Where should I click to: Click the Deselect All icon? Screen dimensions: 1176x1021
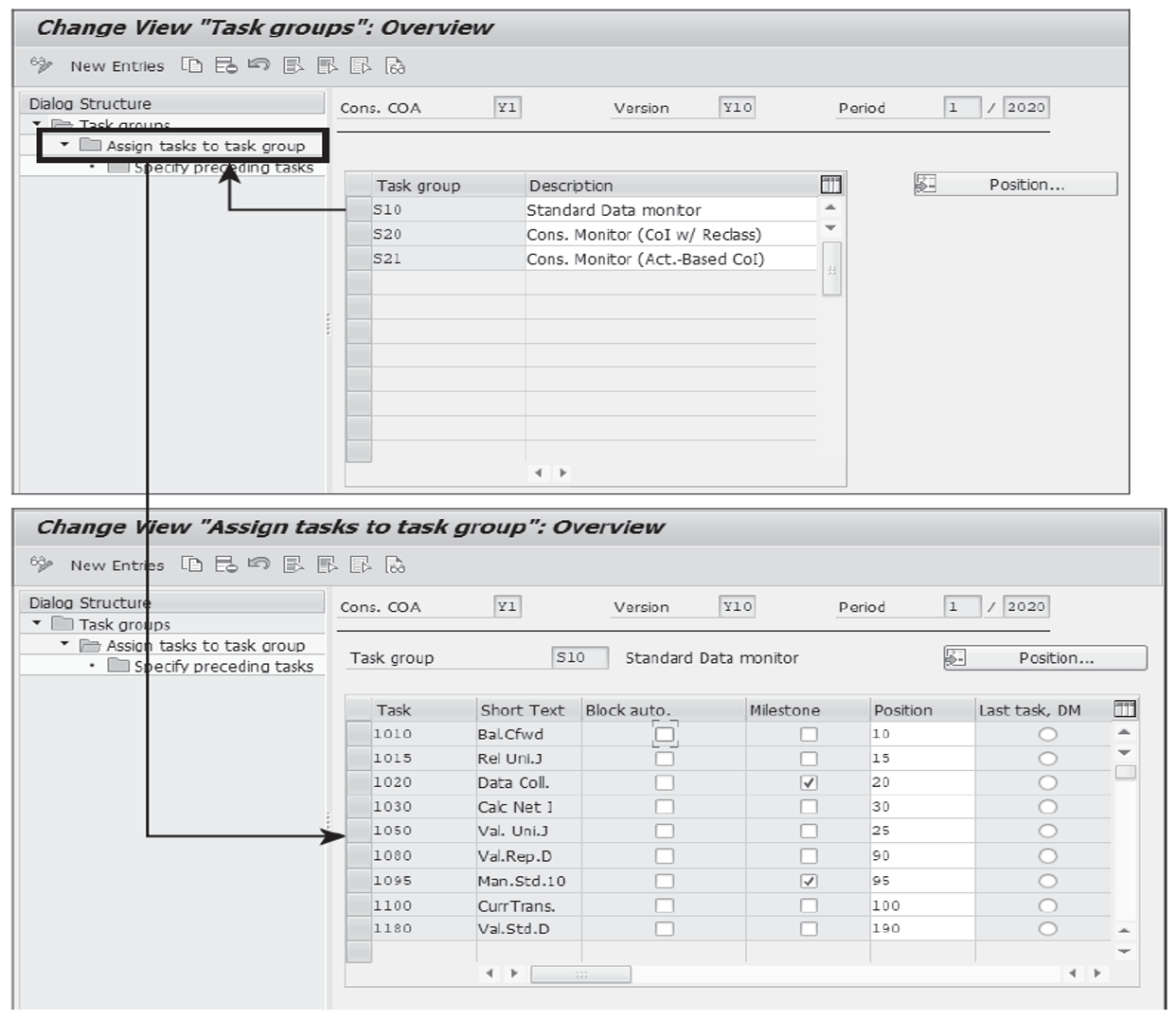tap(358, 66)
